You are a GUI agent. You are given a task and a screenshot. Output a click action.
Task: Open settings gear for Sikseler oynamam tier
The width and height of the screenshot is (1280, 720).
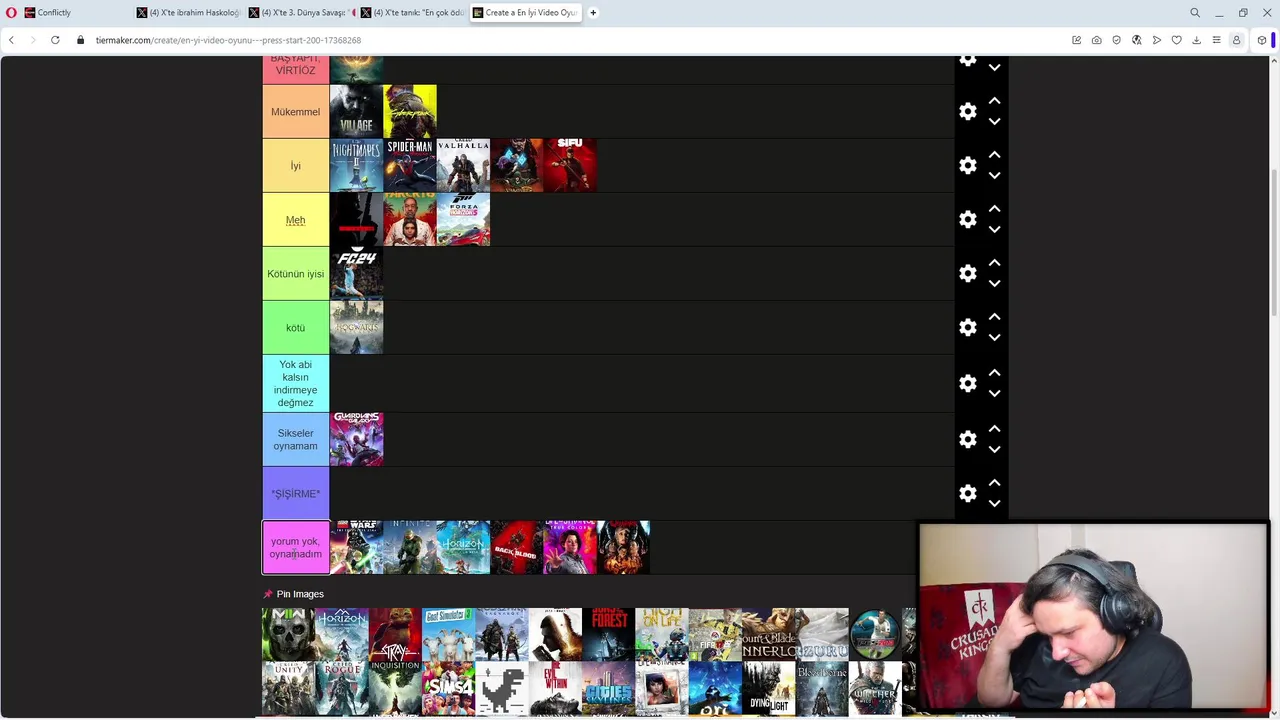(967, 439)
